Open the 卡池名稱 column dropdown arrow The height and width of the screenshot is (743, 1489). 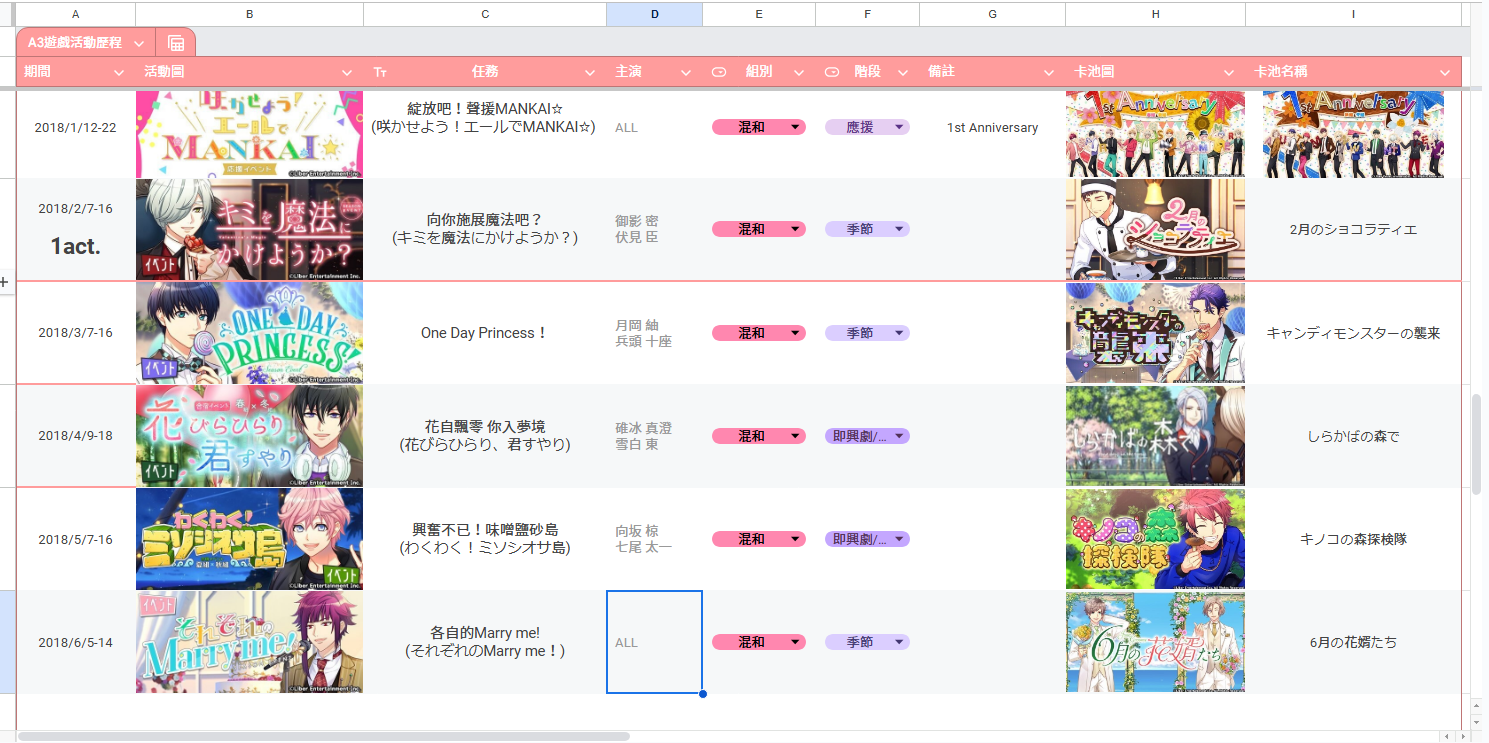coord(1444,72)
